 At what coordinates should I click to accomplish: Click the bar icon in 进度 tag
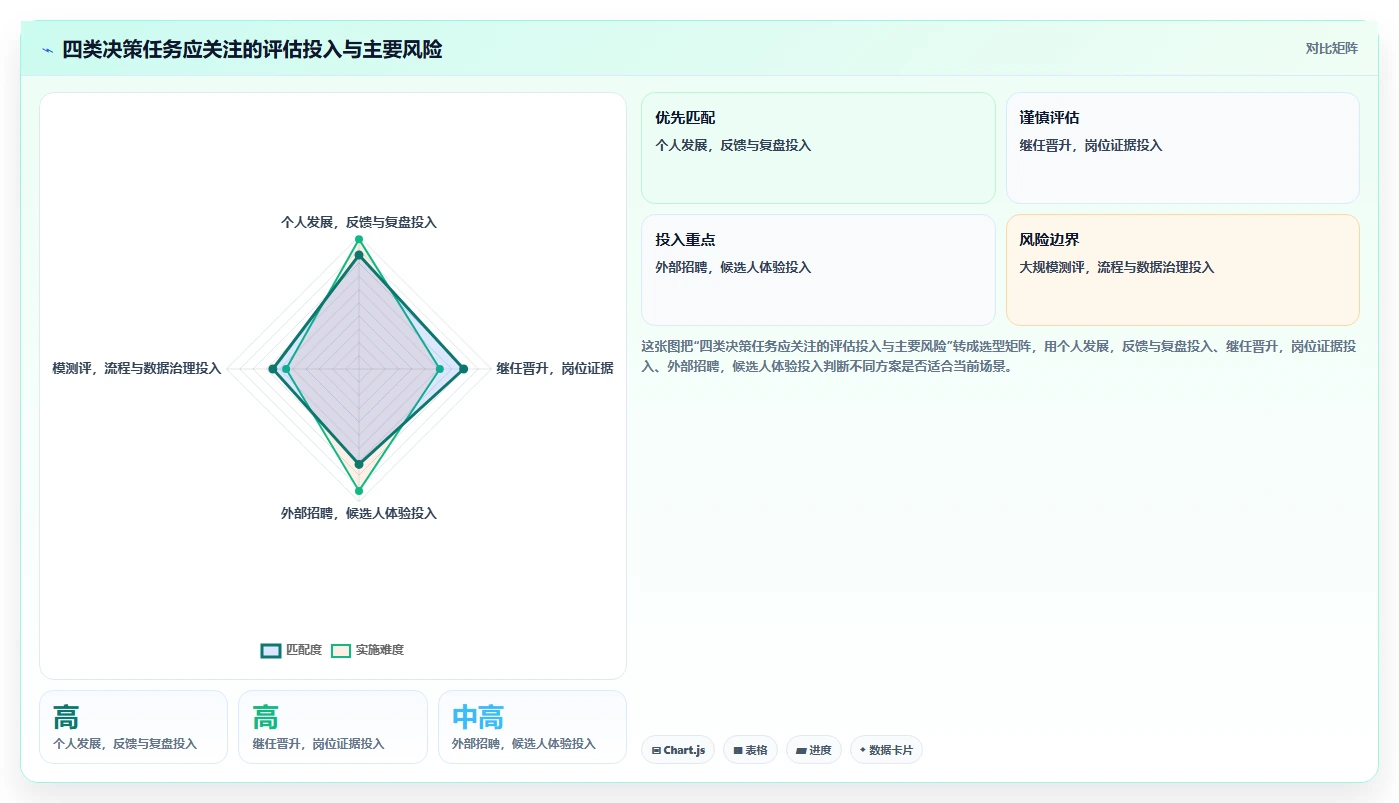tap(801, 750)
